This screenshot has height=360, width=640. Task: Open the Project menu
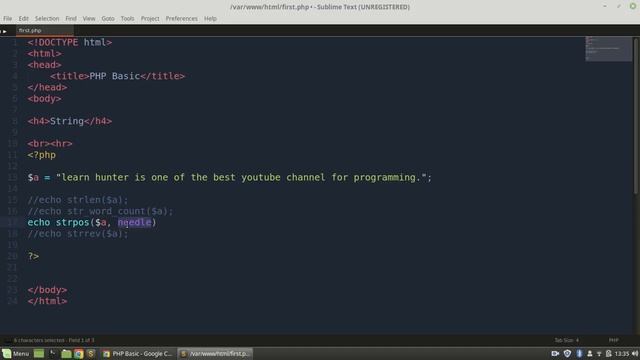tap(150, 18)
